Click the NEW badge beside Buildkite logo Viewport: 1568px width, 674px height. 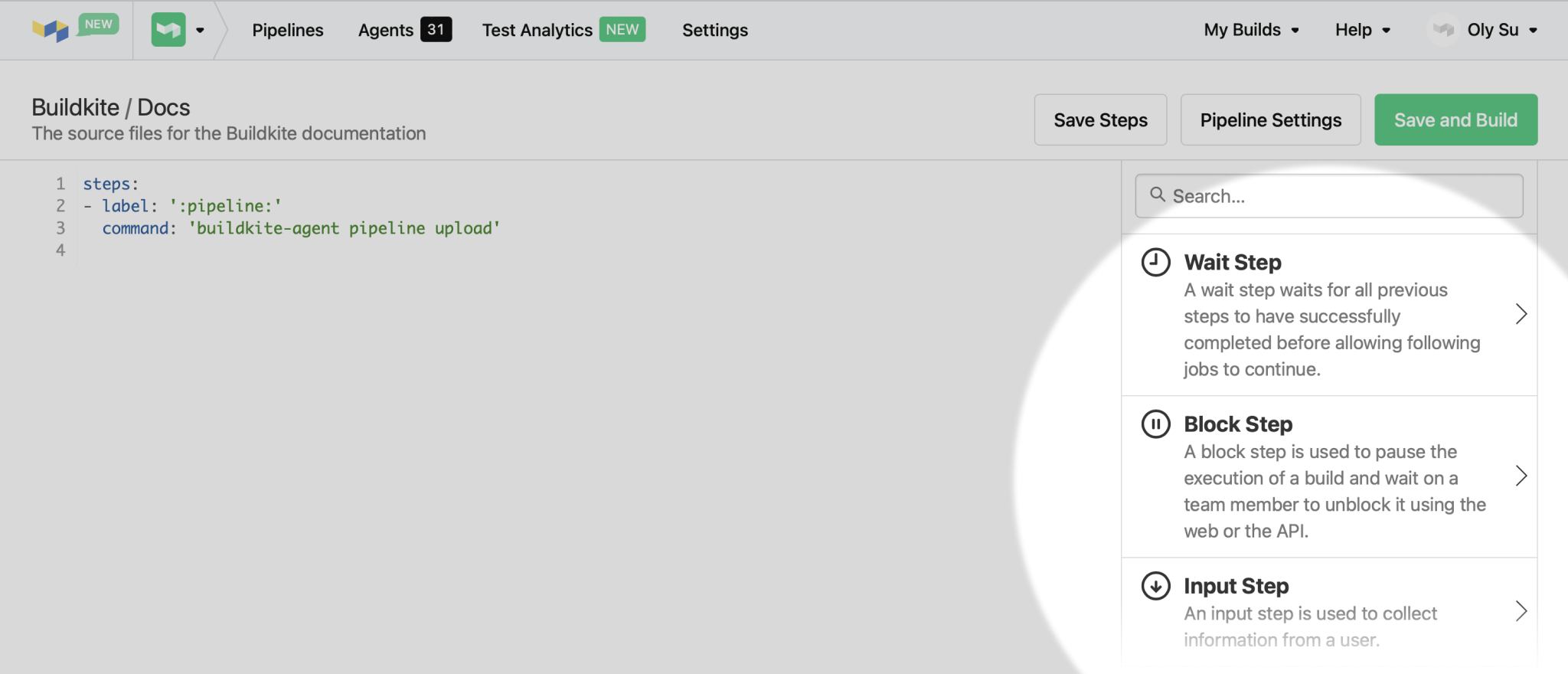[x=98, y=24]
